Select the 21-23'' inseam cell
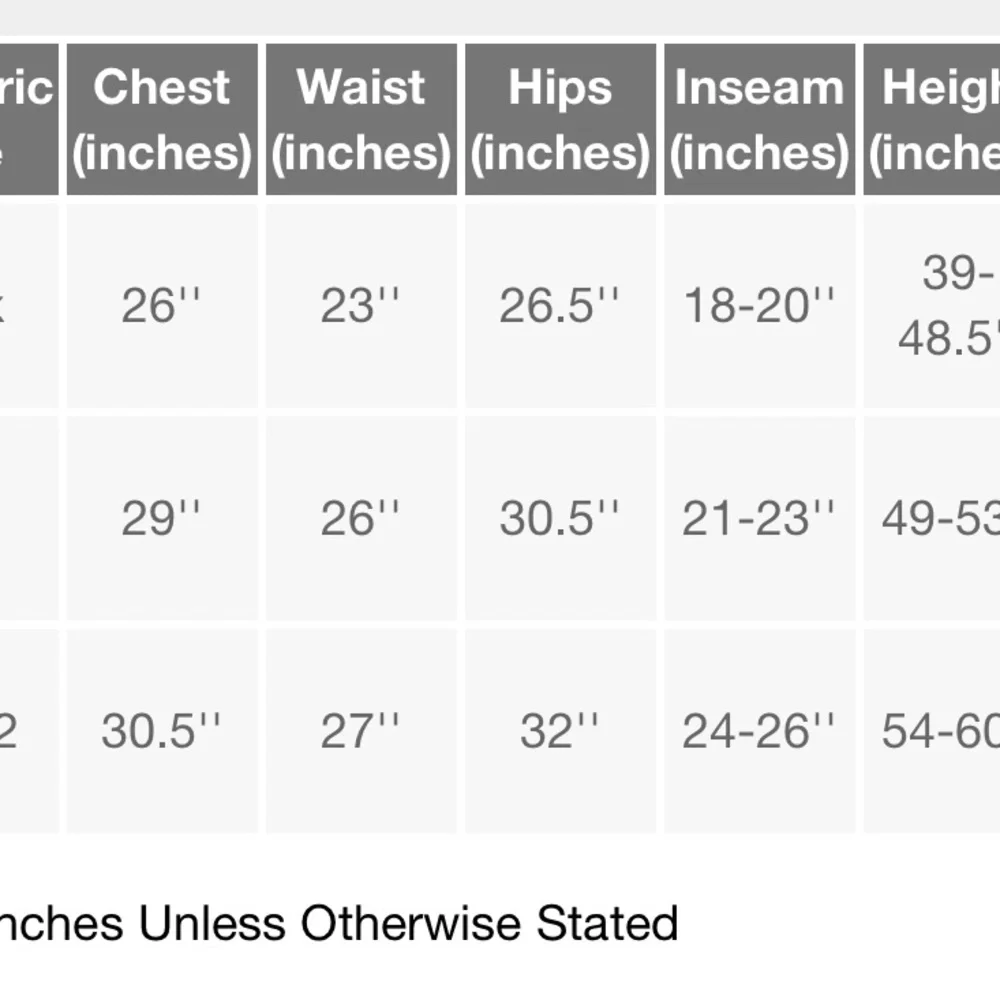The image size is (1000, 1000). 760,518
